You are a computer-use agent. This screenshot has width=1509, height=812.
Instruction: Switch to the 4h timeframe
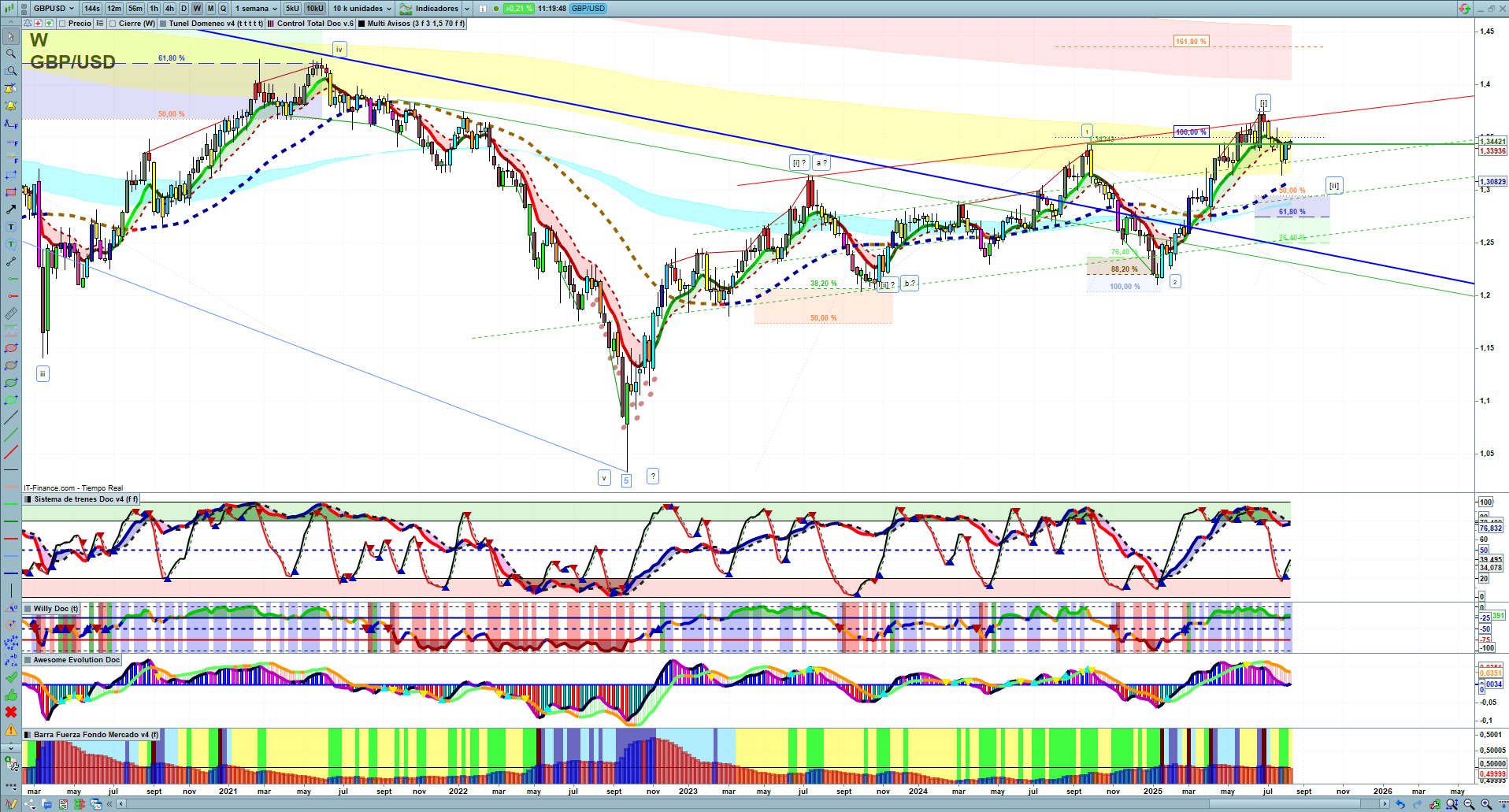[x=169, y=9]
